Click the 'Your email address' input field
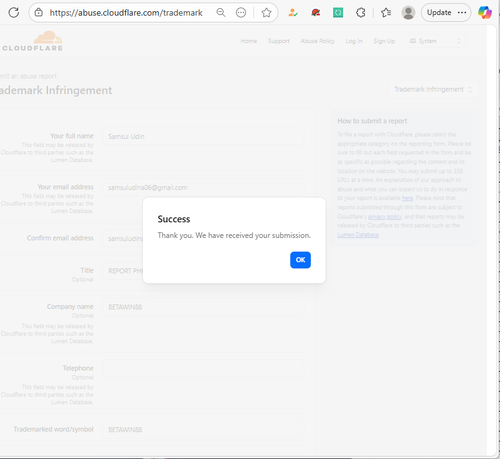 point(203,187)
